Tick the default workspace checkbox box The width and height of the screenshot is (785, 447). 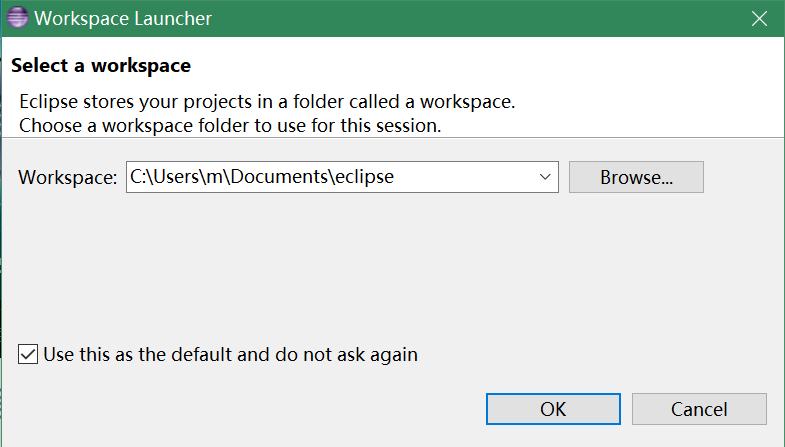pyautogui.click(x=29, y=354)
